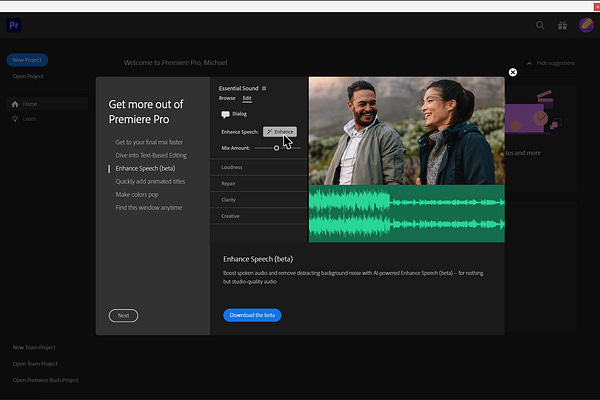
Task: Click the Home label in the sidebar
Action: (x=30, y=104)
